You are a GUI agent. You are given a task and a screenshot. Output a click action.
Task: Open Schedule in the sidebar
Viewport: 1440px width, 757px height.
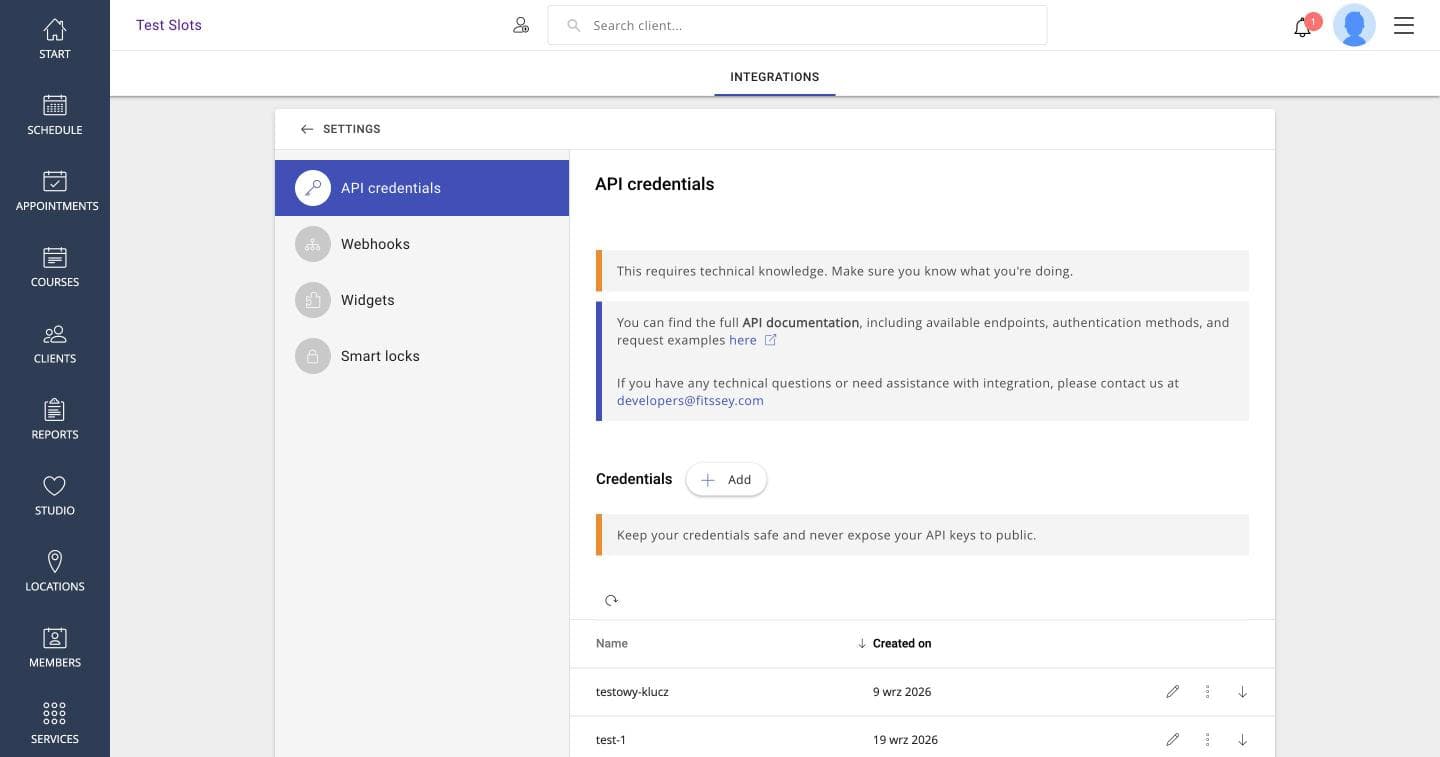55,115
